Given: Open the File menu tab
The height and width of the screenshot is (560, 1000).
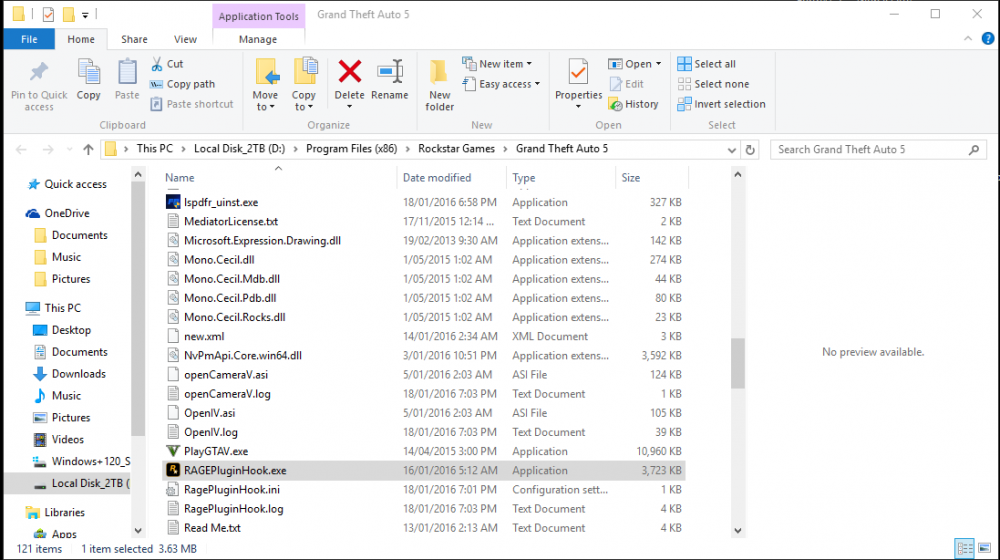Looking at the screenshot, I should (29, 39).
